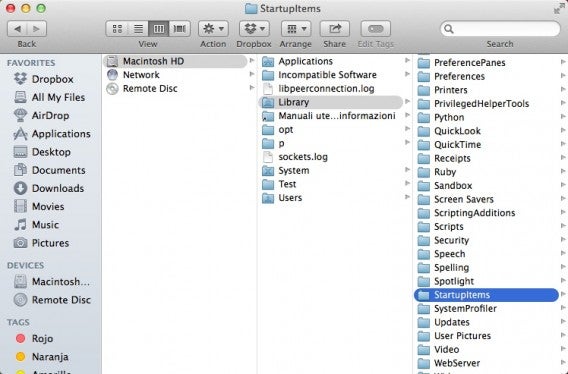This screenshot has height=374, width=568.
Task: Open Desktop in the sidebar
Action: 42,152
